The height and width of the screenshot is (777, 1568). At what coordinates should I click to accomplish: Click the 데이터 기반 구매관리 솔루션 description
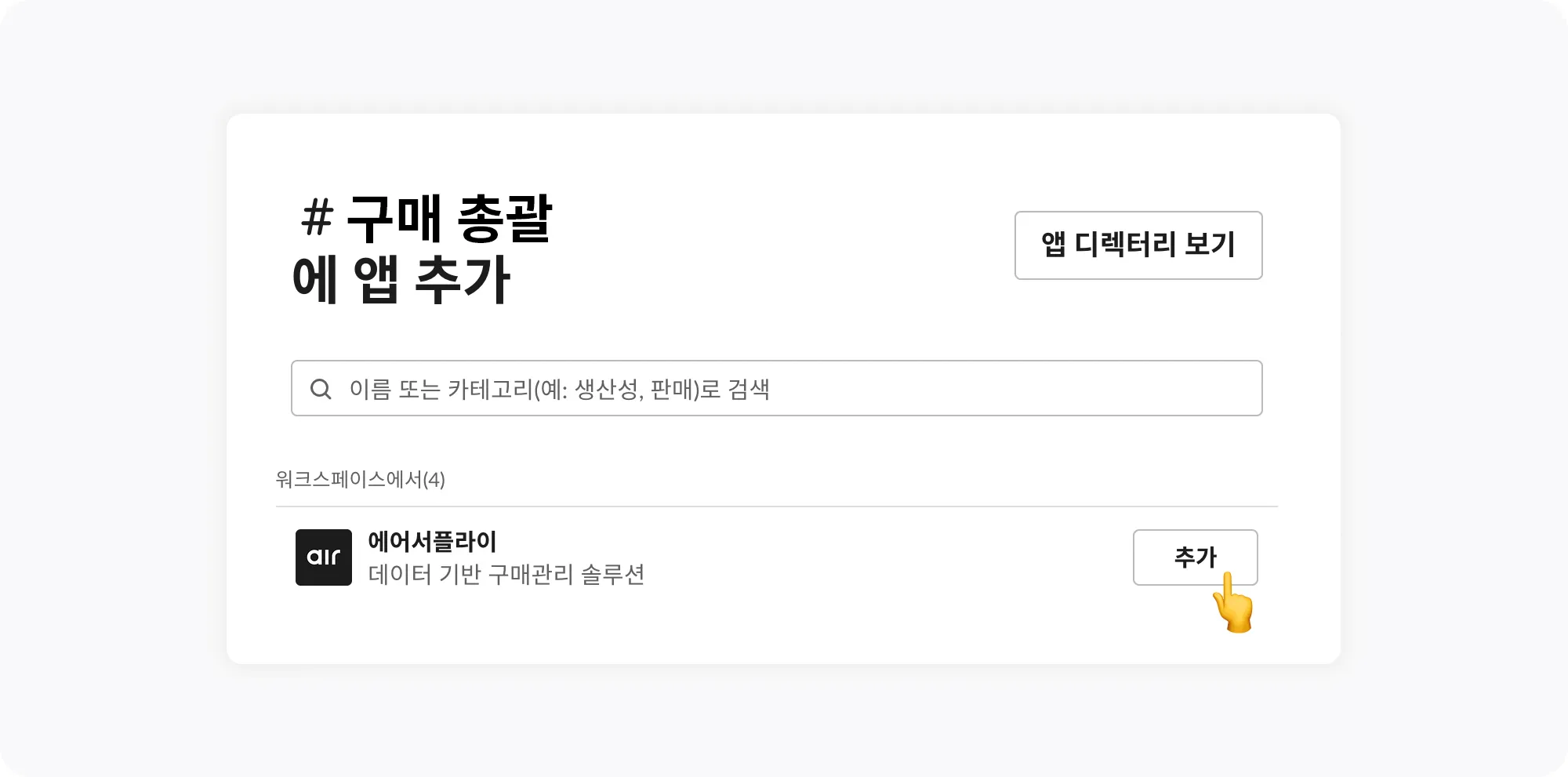pos(506,575)
